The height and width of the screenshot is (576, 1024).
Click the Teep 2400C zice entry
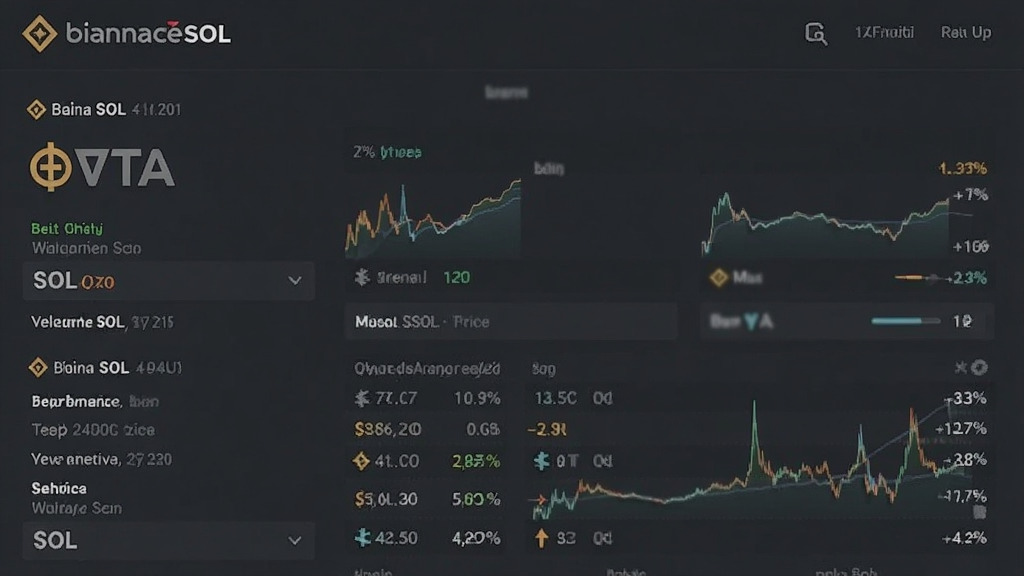pos(93,430)
